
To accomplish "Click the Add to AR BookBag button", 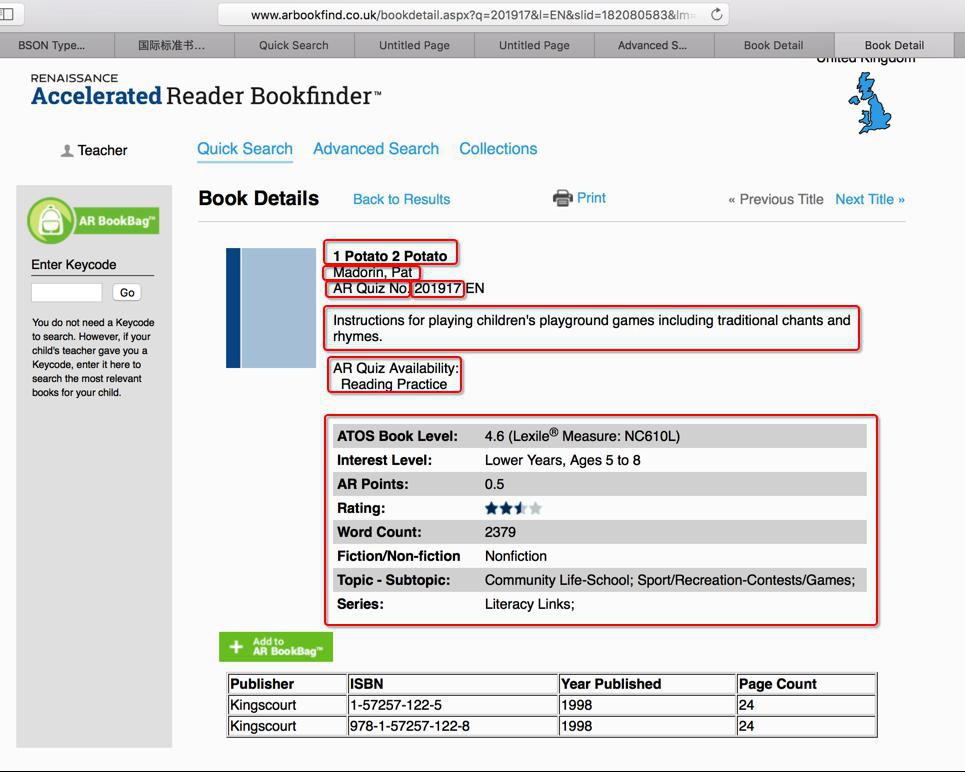I will (276, 646).
